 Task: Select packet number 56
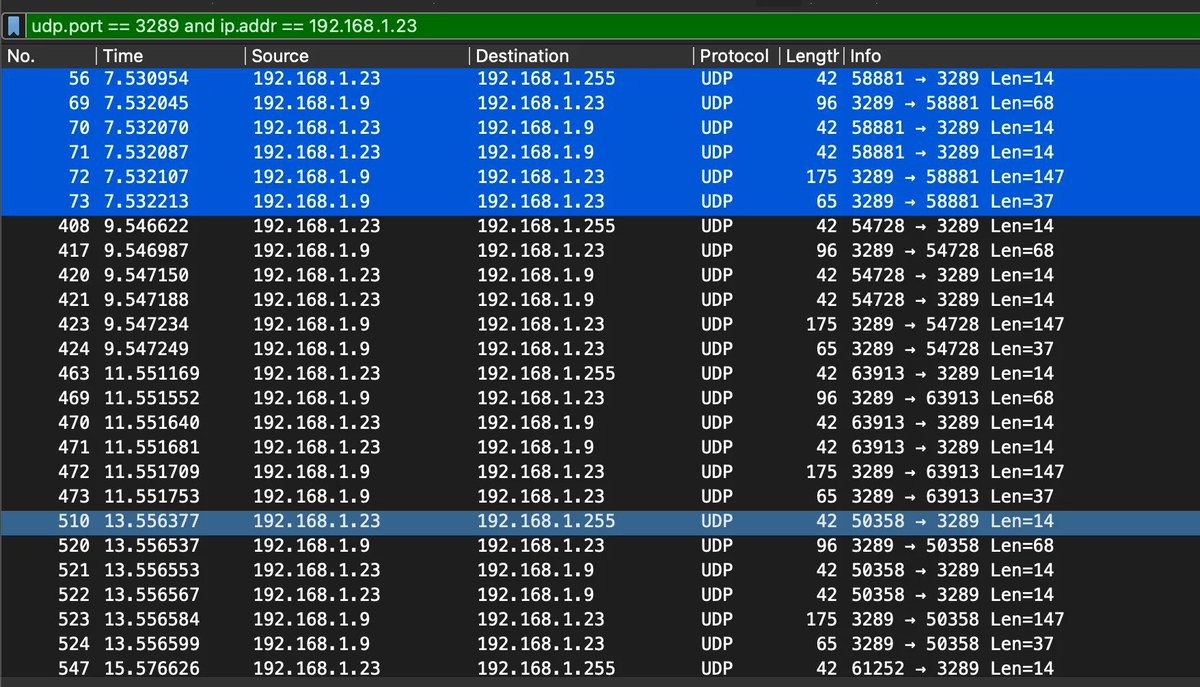click(x=600, y=78)
